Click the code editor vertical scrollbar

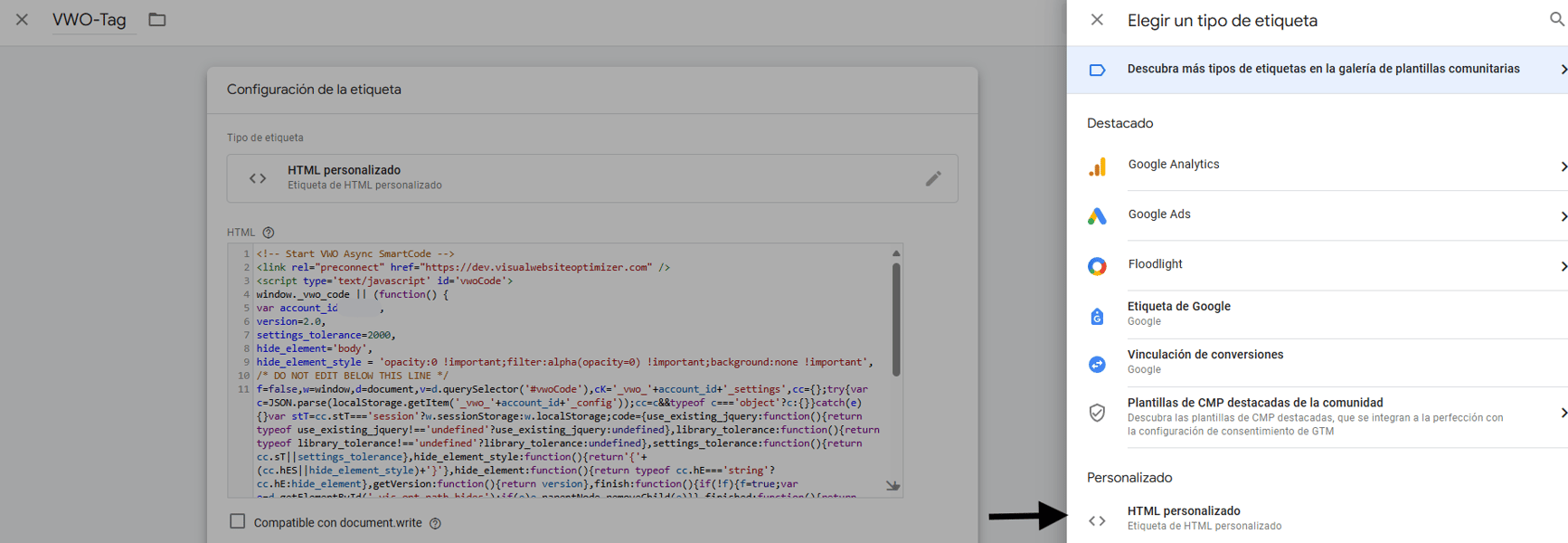tap(896, 319)
